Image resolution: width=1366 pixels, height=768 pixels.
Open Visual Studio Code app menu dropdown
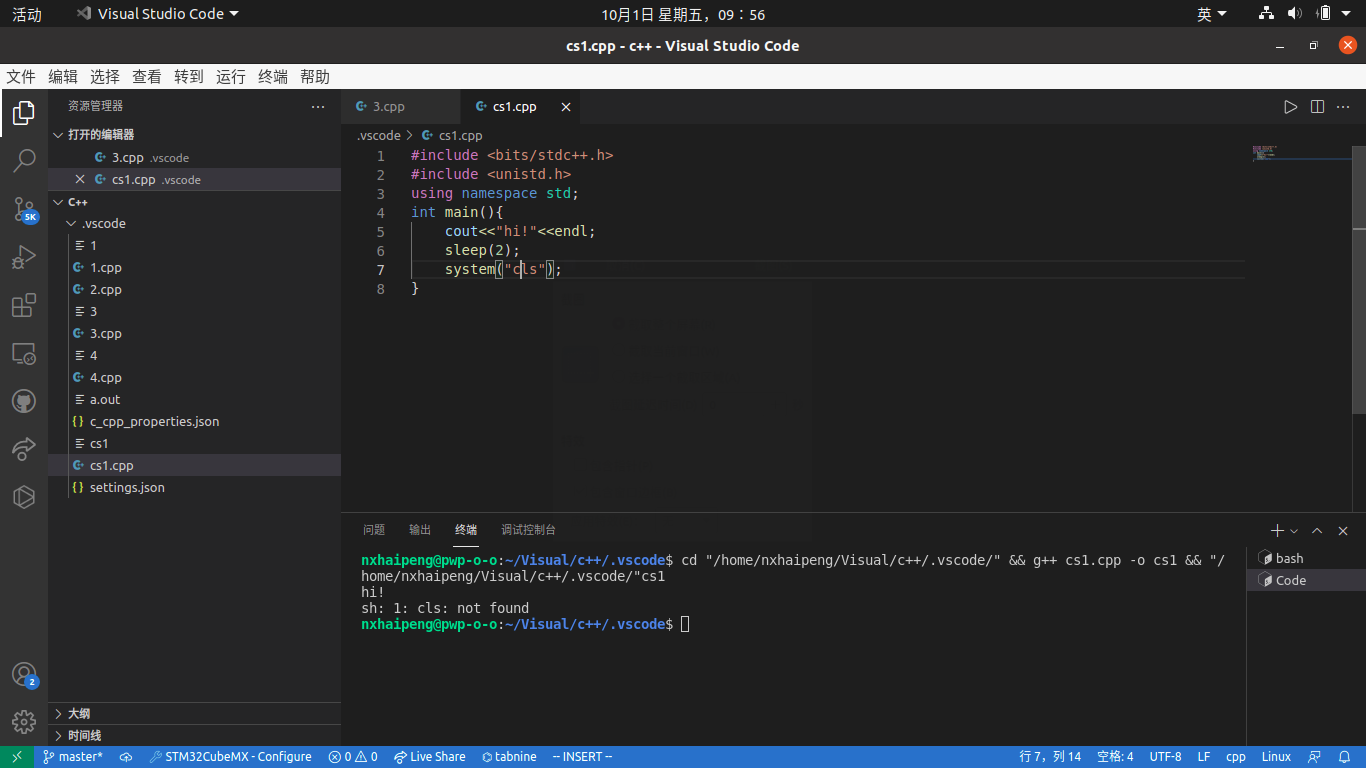point(158,14)
